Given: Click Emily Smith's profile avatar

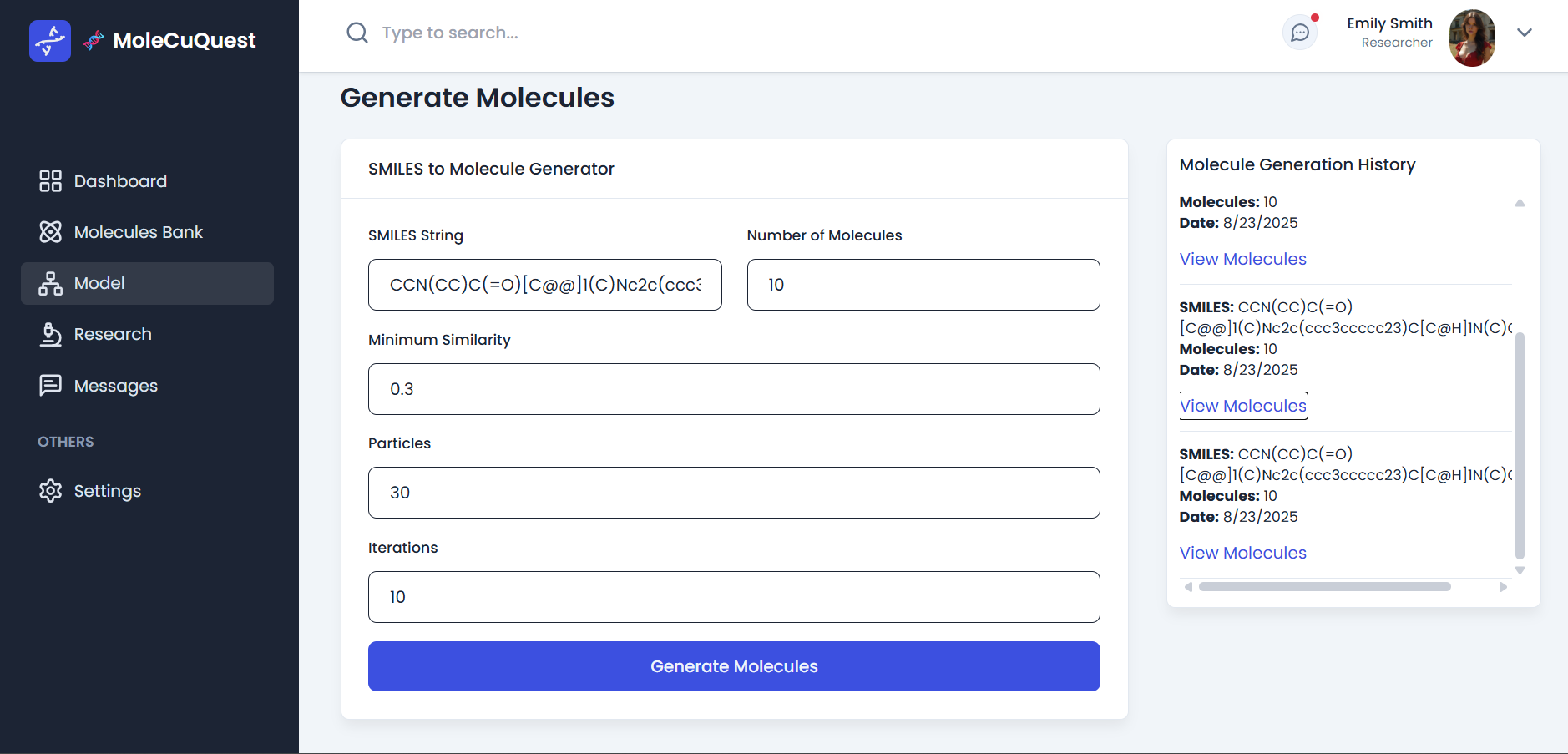Looking at the screenshot, I should click(x=1472, y=38).
